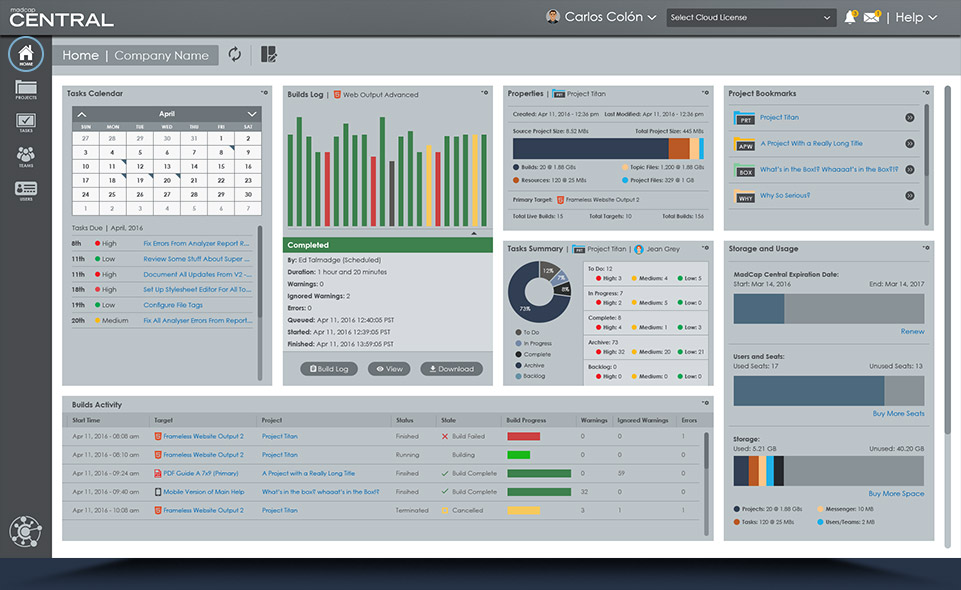Select April 12 in the calendar

click(140, 167)
